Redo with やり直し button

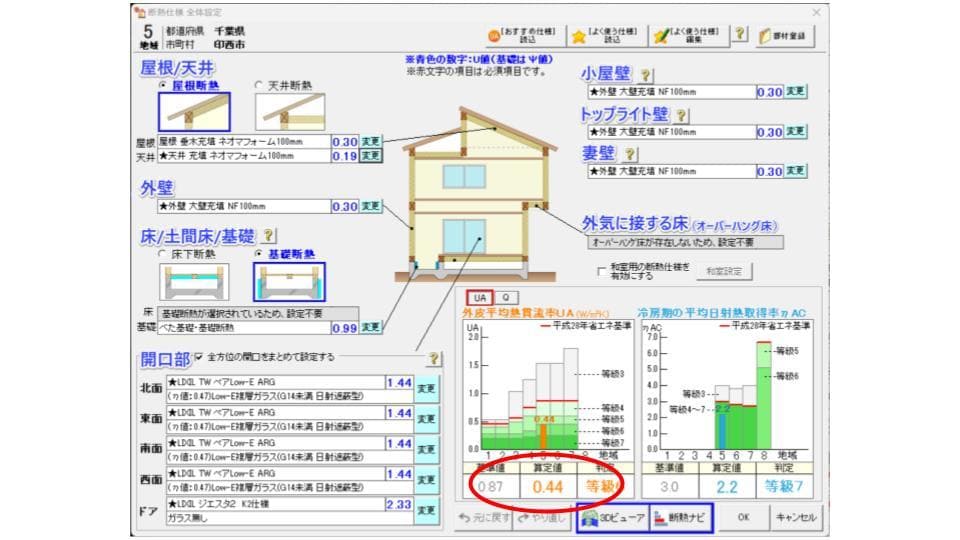coord(543,518)
